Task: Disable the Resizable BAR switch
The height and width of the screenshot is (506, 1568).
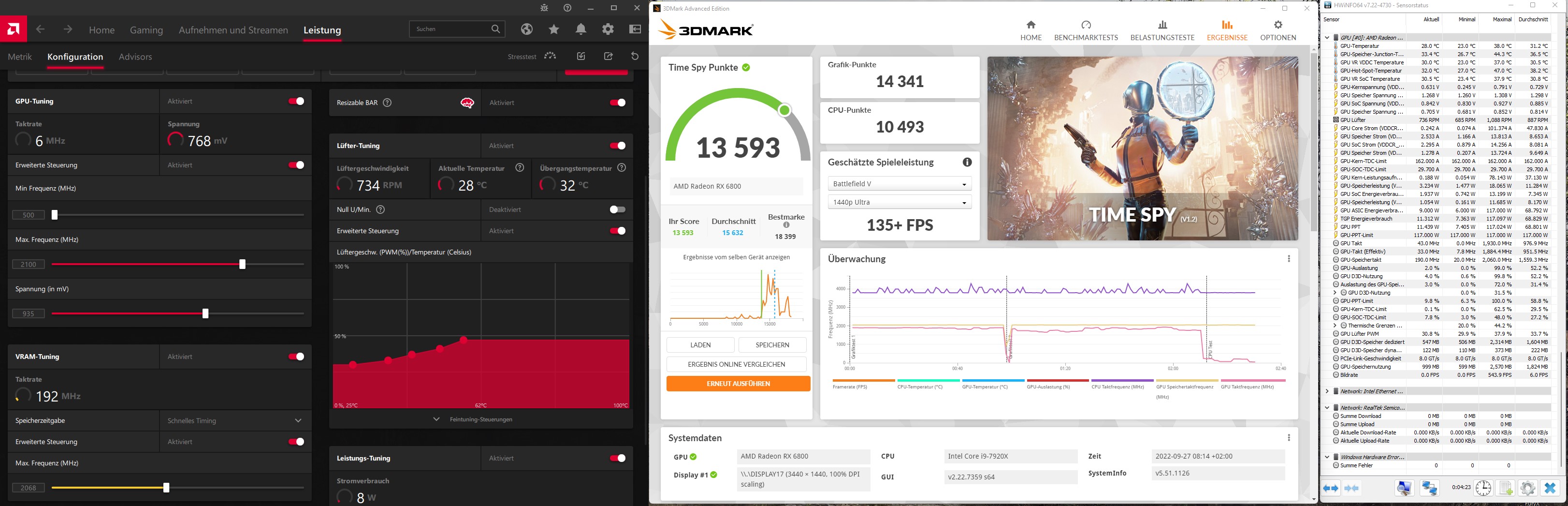Action: (618, 102)
